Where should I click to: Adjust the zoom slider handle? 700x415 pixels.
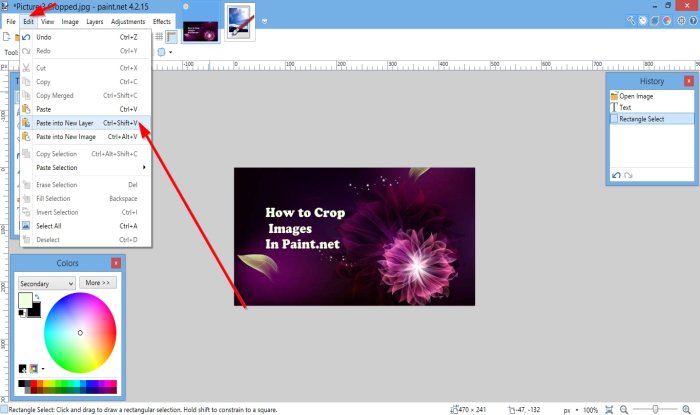tap(655, 409)
